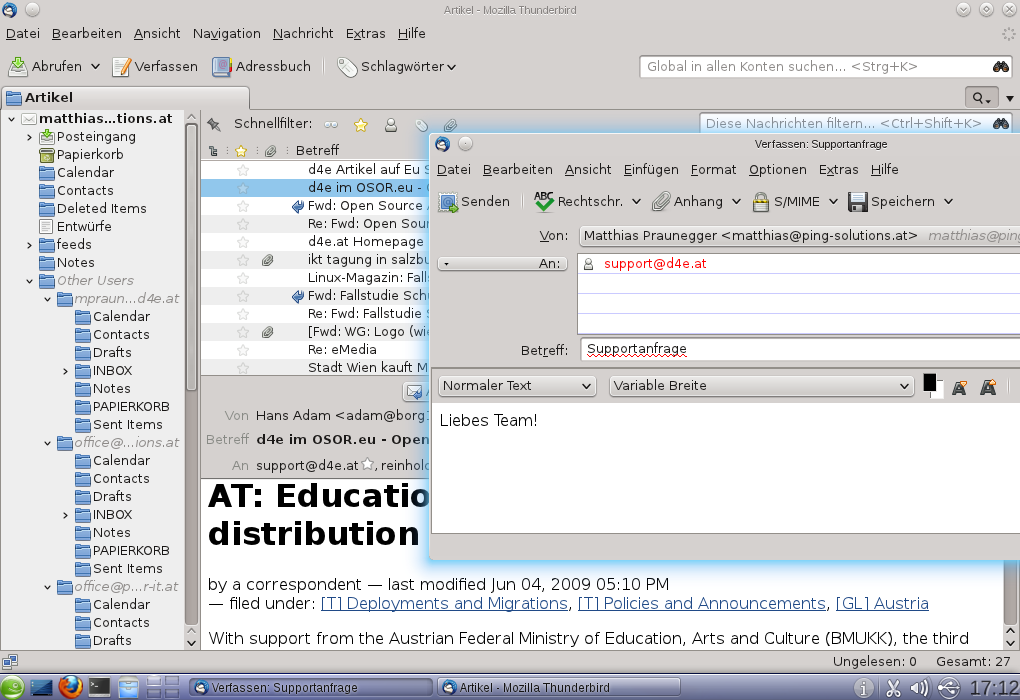
Task: Switch to 'Verfassen: Supportanfrage' taskbar button
Action: [x=311, y=688]
